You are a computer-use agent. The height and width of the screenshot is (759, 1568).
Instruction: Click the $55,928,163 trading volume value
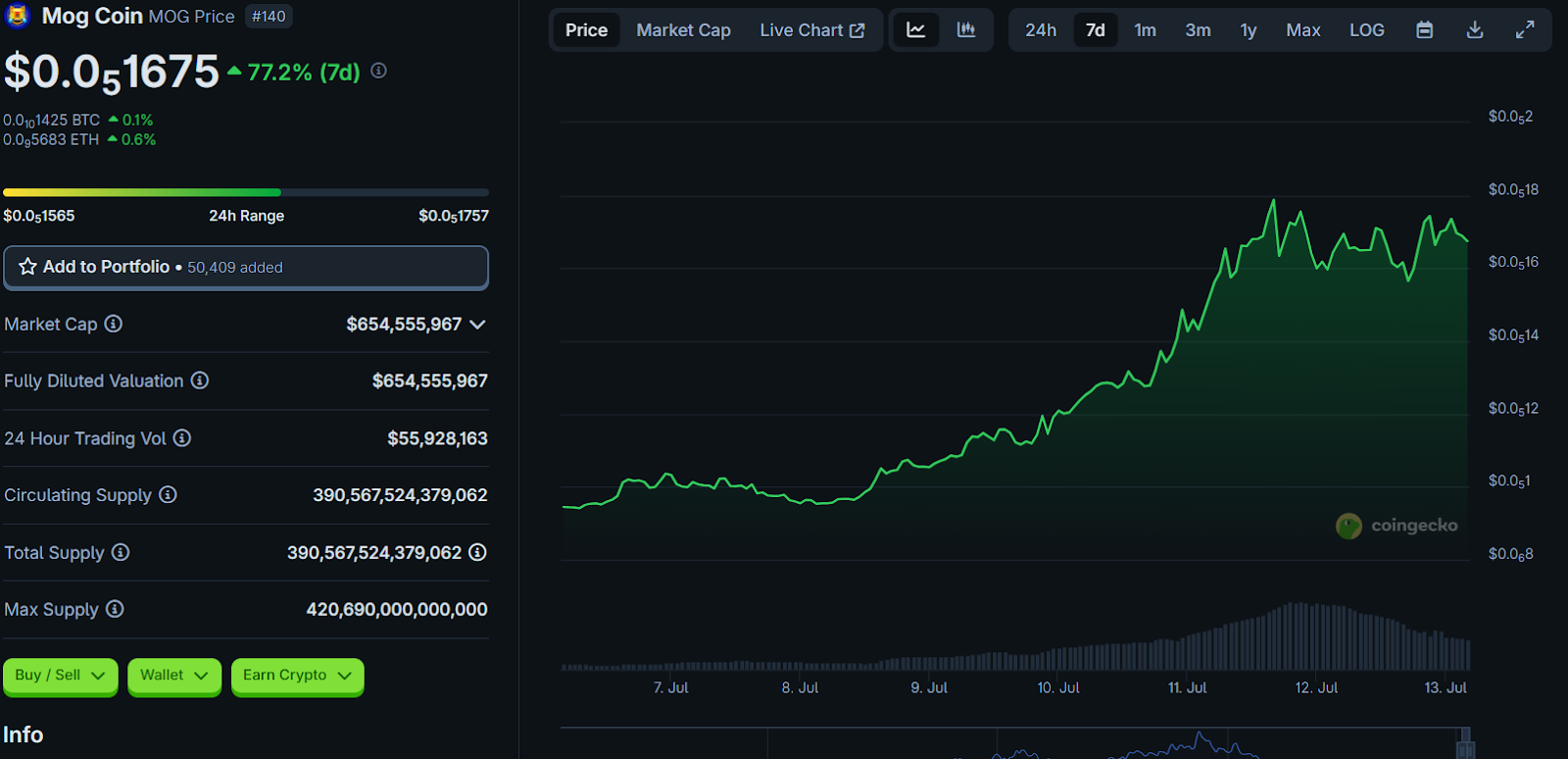pyautogui.click(x=437, y=438)
